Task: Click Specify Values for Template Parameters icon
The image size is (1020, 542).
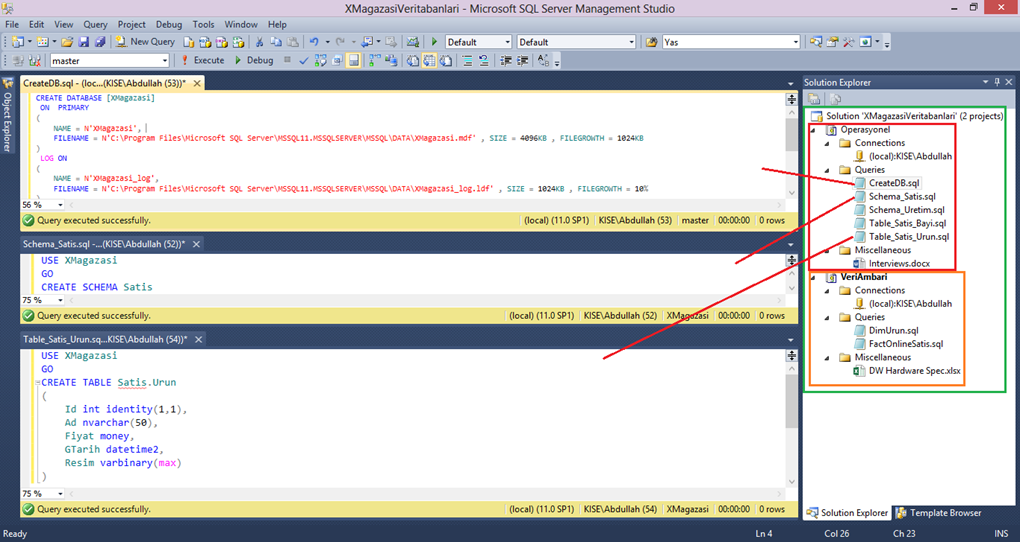Action: [x=544, y=61]
